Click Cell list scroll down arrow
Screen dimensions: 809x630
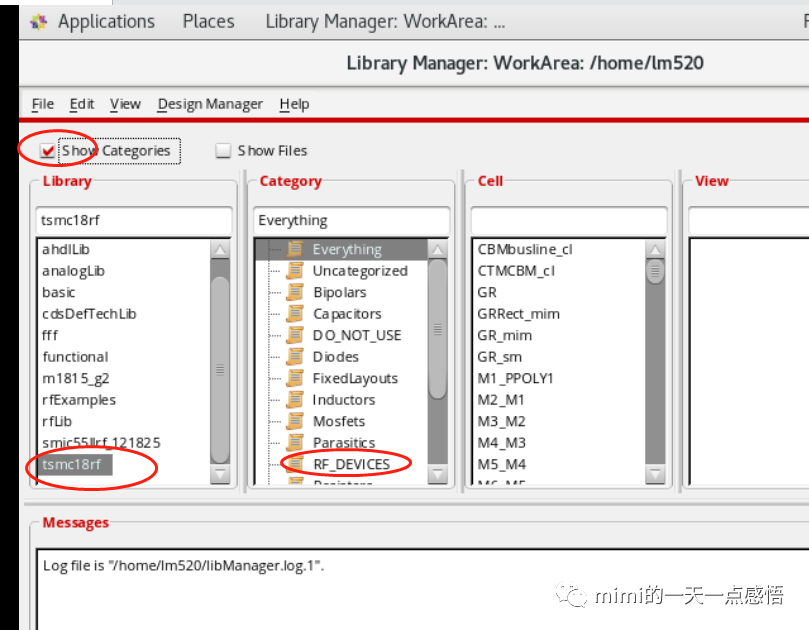(x=655, y=474)
